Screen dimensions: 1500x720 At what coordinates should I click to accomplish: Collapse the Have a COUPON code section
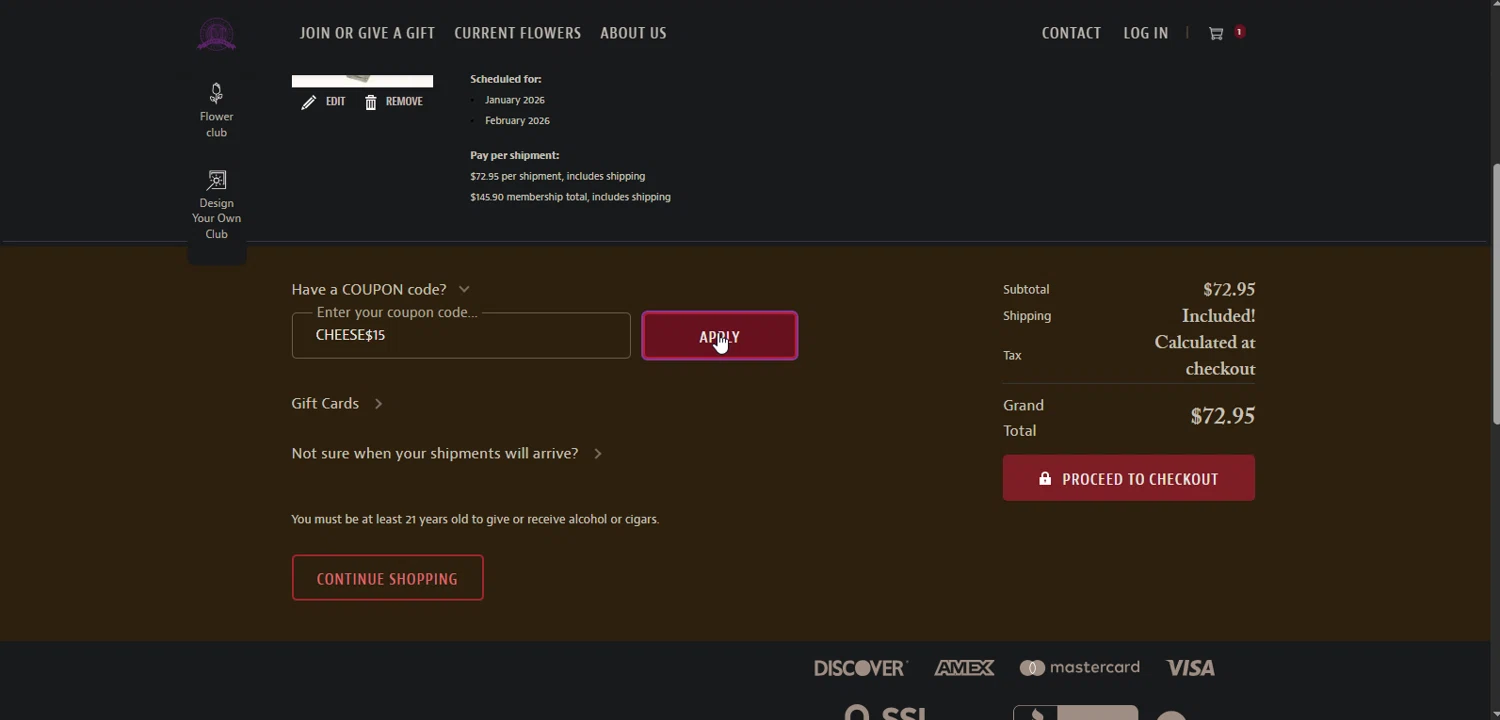click(380, 289)
